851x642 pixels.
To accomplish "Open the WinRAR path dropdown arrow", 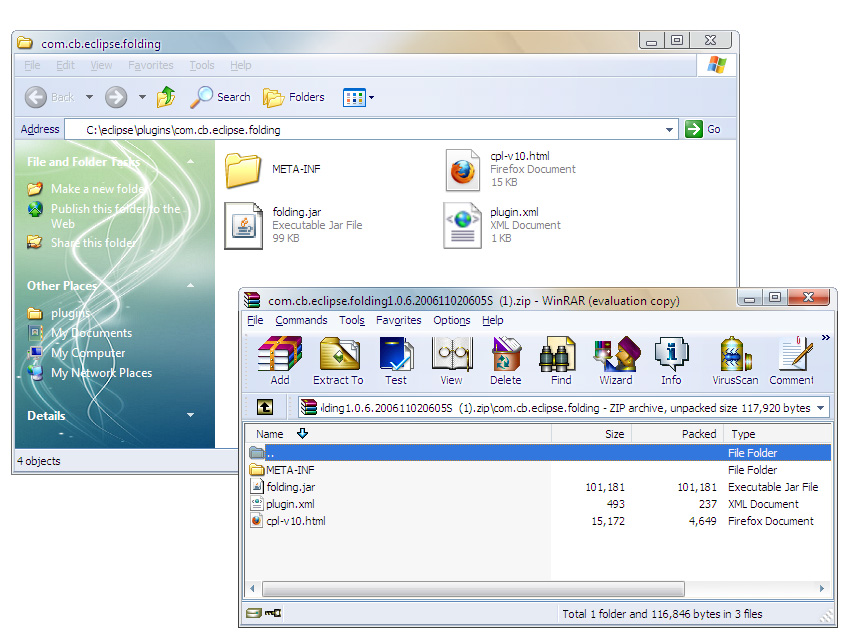I will (x=821, y=408).
